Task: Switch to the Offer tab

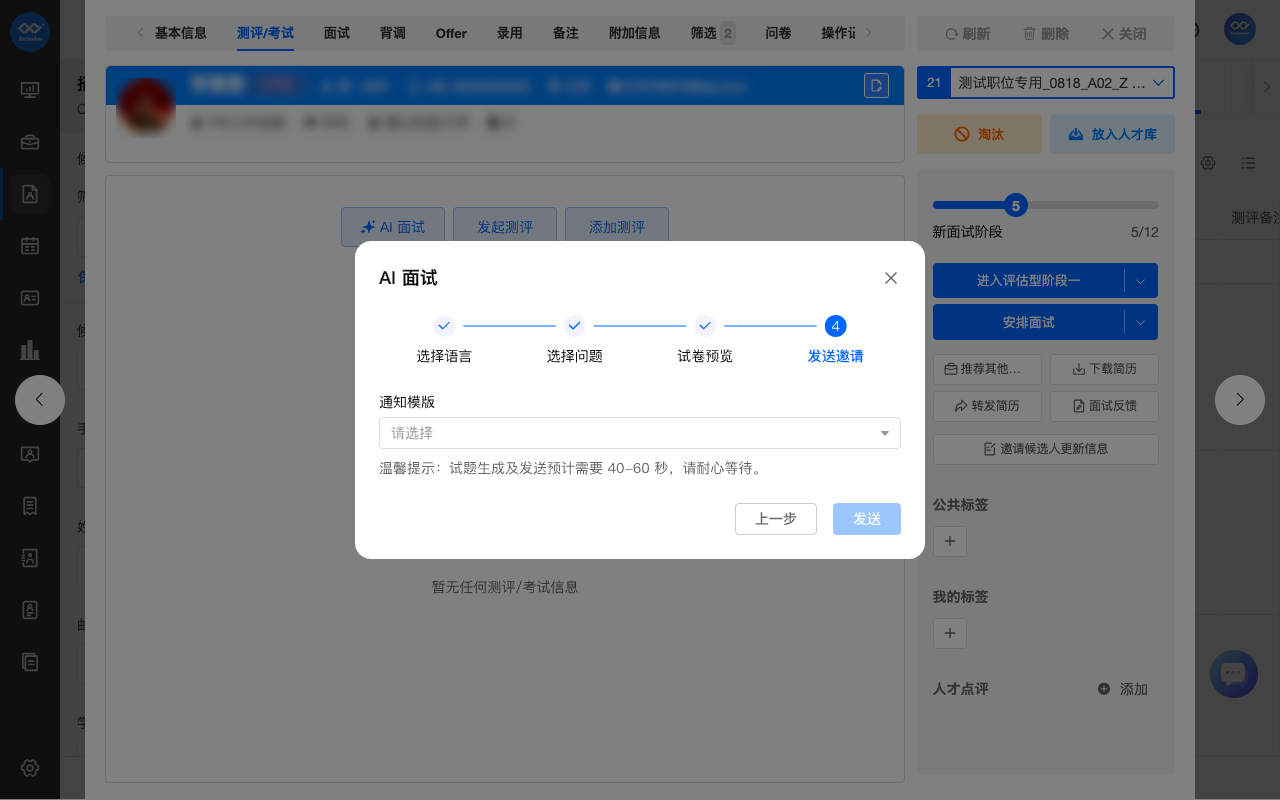Action: 451,33
